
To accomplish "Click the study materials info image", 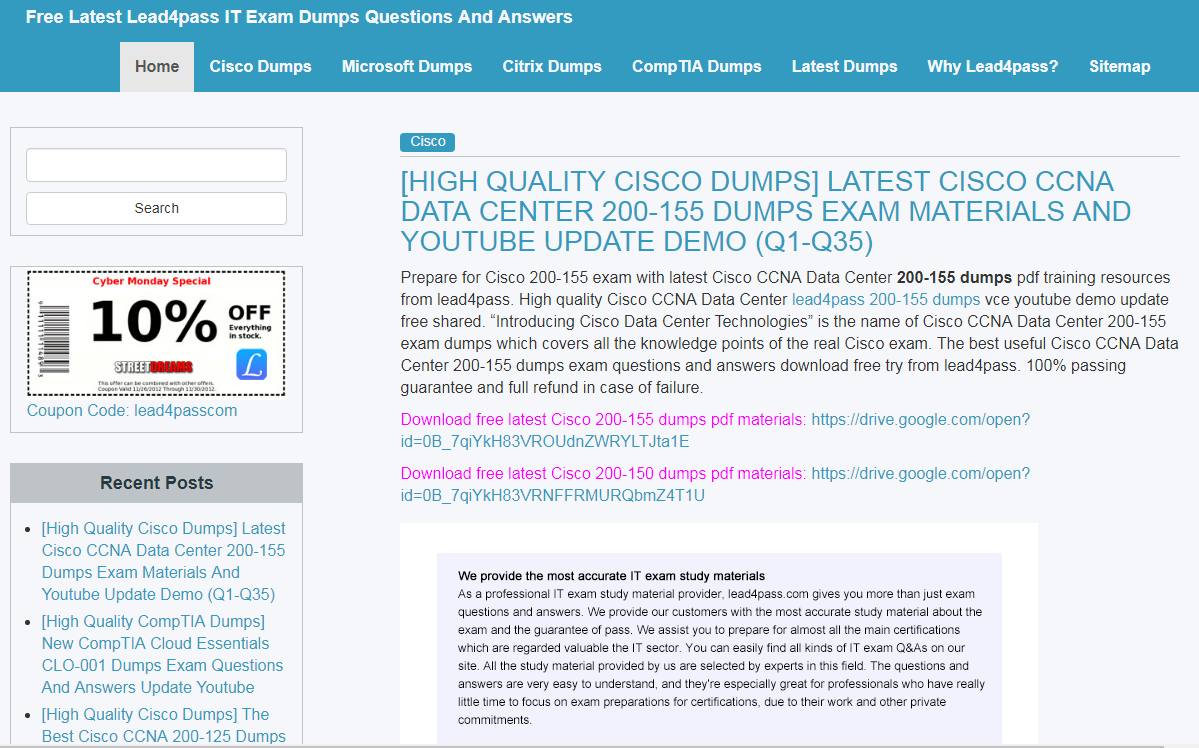I will coord(719,635).
